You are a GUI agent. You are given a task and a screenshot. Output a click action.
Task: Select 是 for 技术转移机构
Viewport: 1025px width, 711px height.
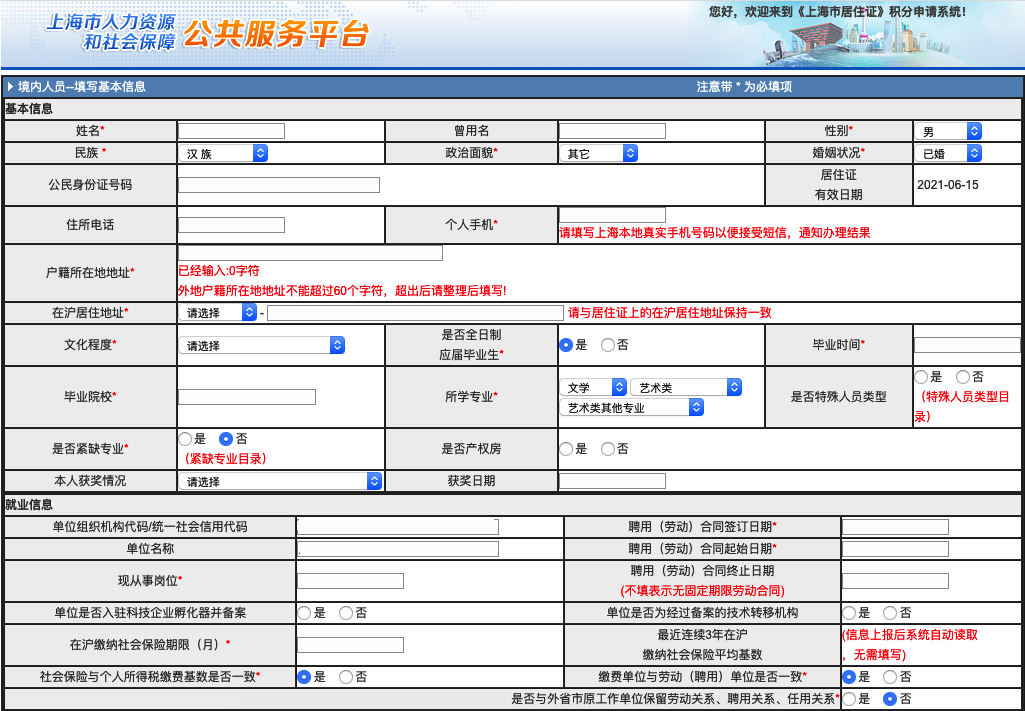click(849, 613)
